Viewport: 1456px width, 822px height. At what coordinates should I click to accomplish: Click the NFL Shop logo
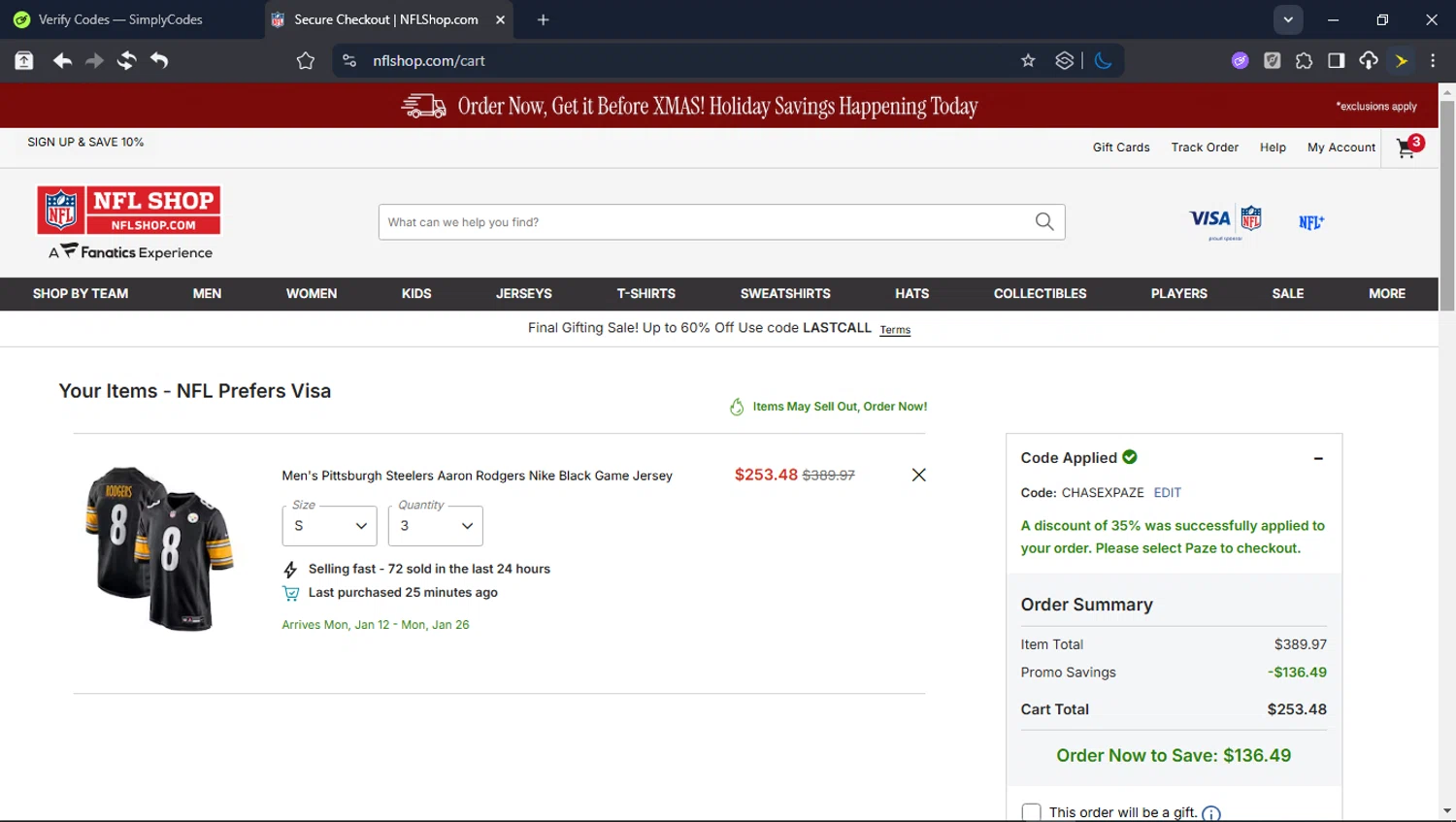pos(129,211)
